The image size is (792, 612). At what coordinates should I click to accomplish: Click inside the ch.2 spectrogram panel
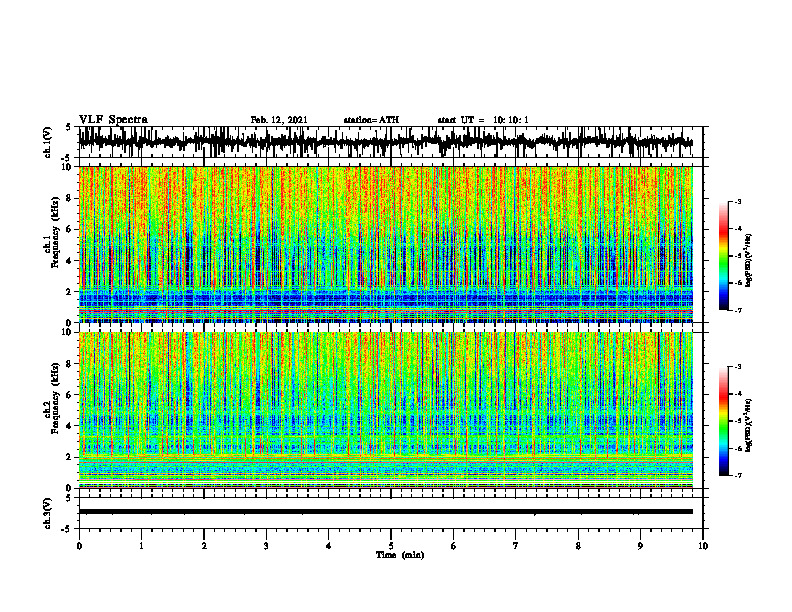386,410
